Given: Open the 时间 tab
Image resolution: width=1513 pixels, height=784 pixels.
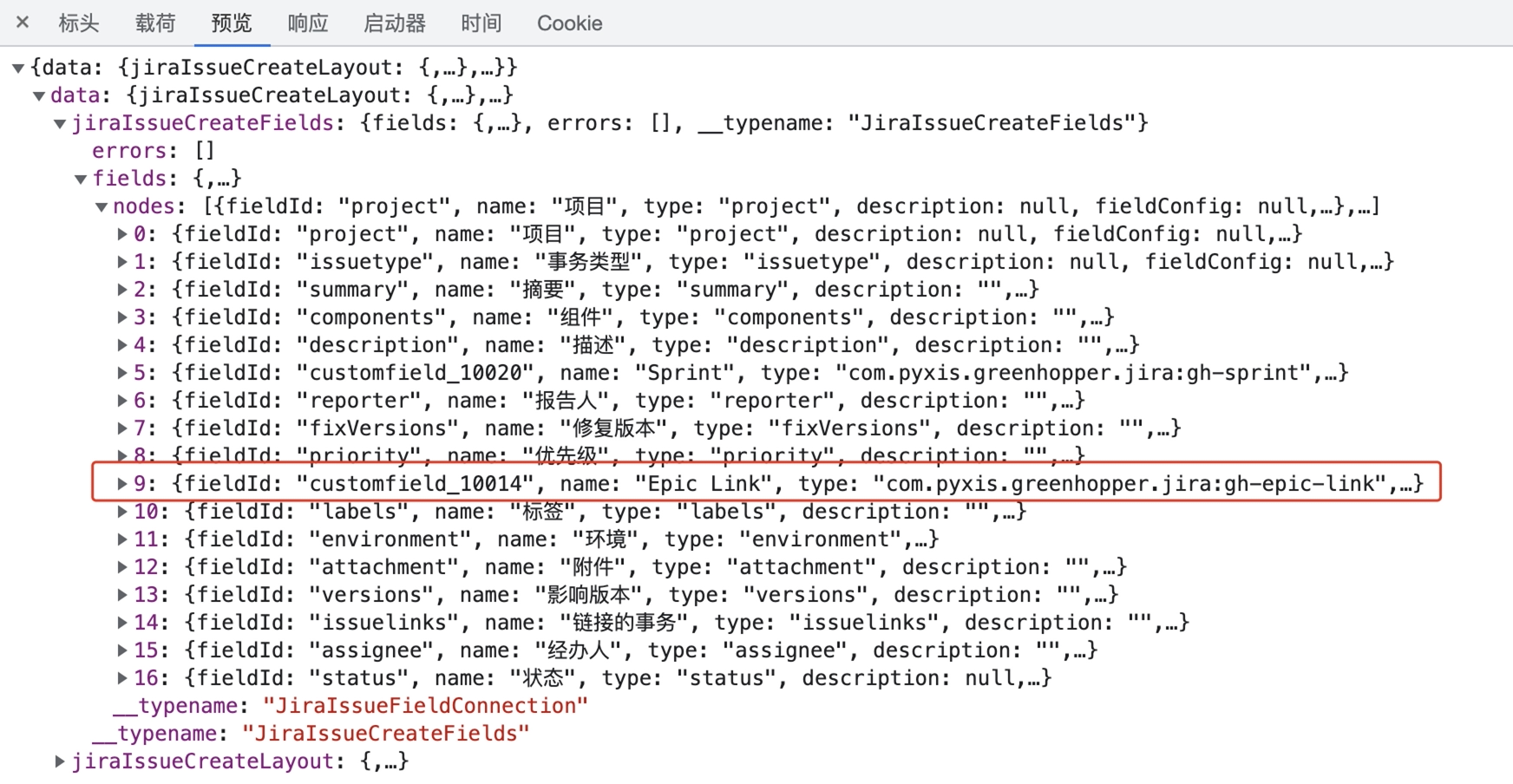Looking at the screenshot, I should coord(481,23).
